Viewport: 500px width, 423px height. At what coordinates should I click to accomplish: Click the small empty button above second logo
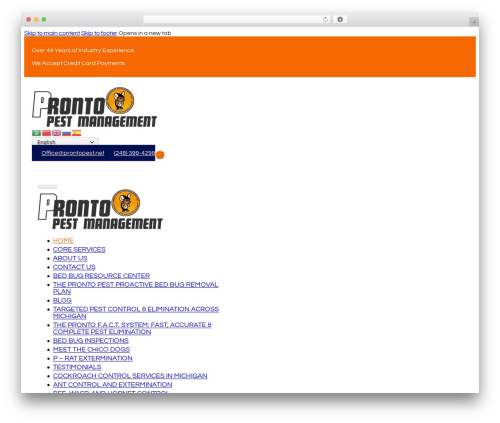click(x=47, y=187)
